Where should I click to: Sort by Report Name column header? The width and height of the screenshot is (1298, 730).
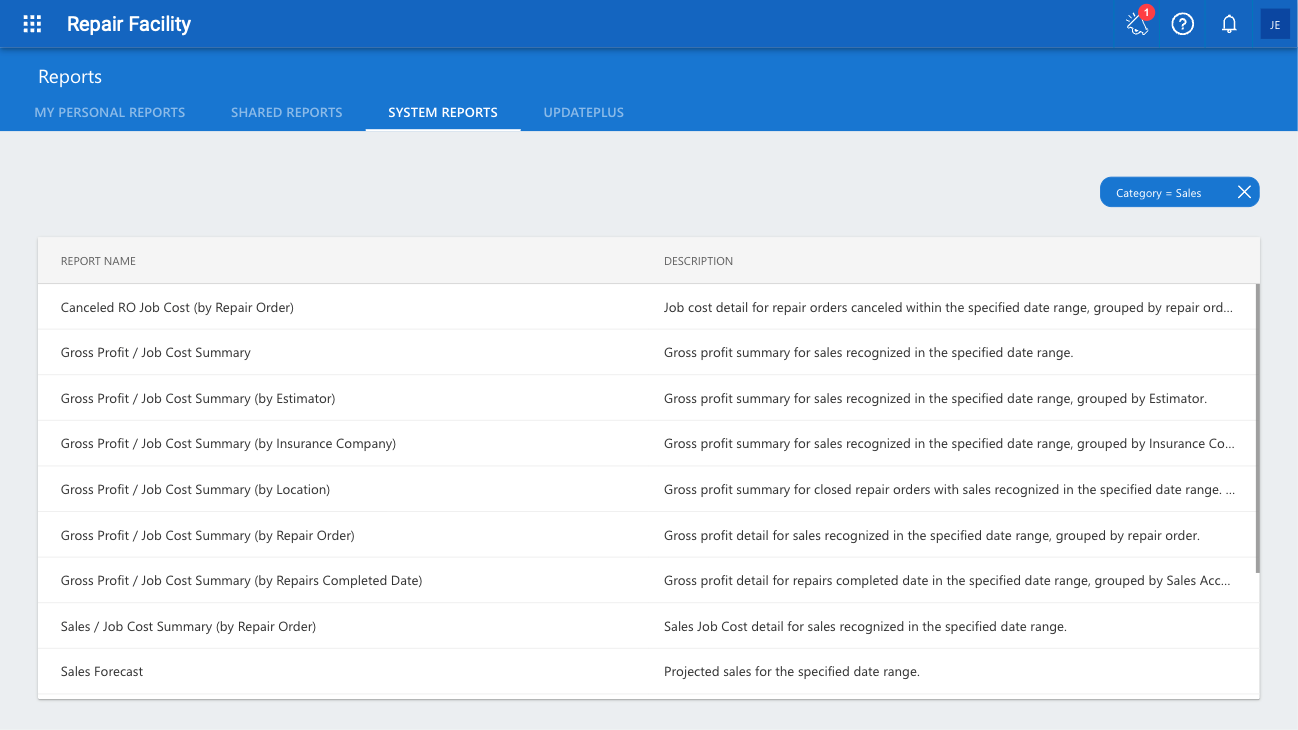(x=98, y=261)
